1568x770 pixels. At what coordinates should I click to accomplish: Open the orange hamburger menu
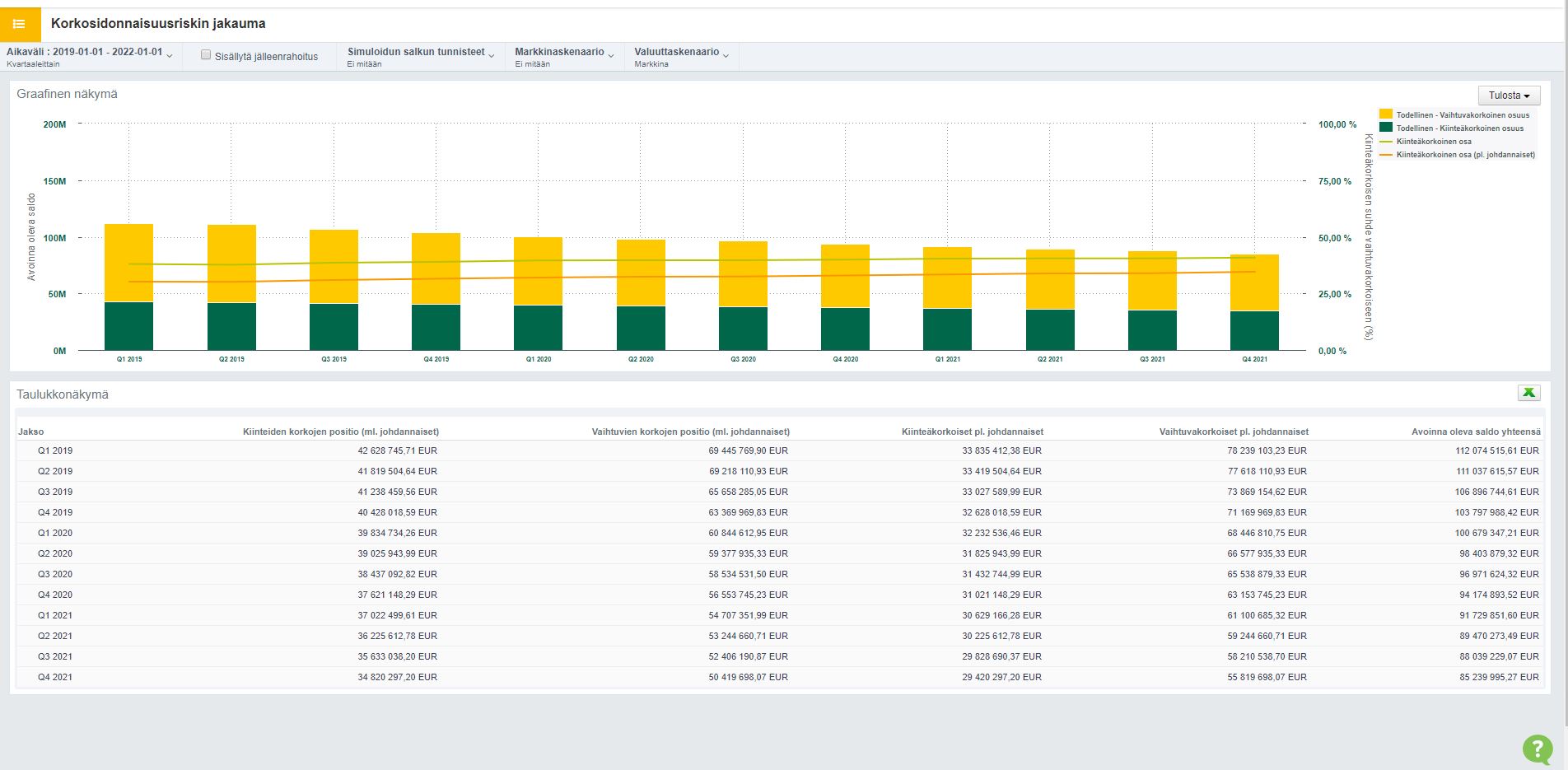pyautogui.click(x=20, y=24)
